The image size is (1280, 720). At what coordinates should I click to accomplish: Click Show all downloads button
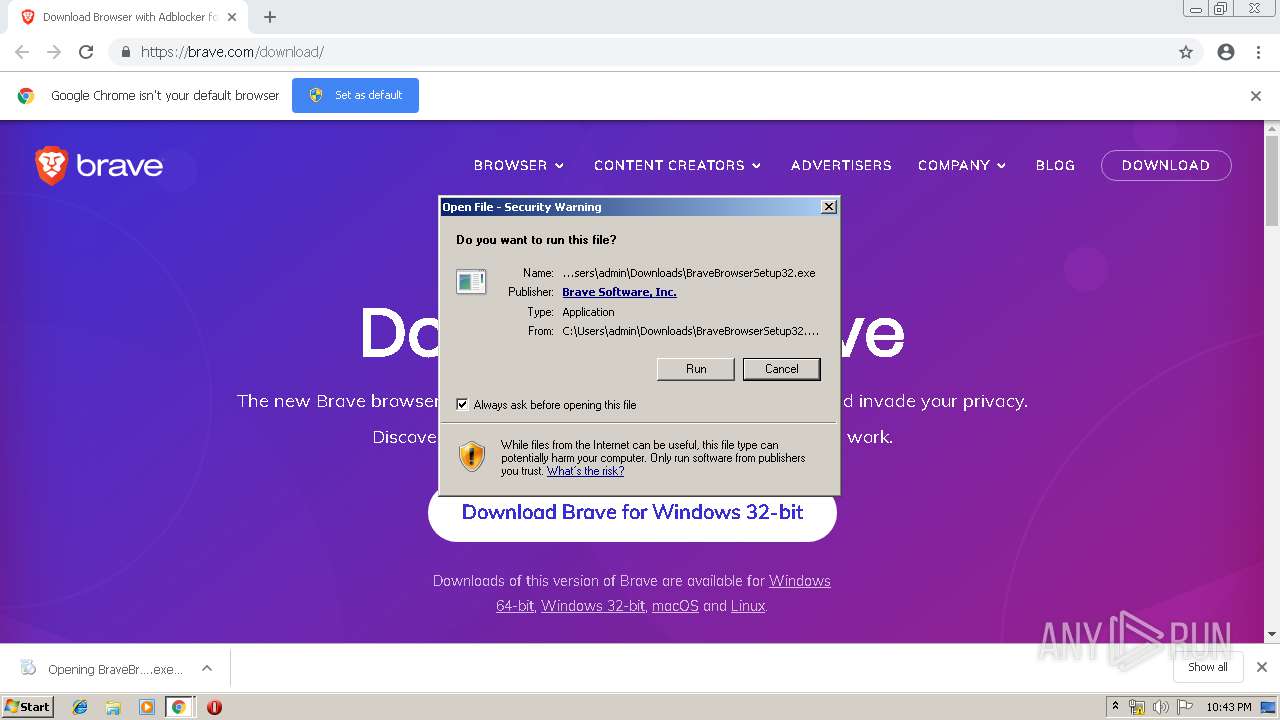coord(1208,667)
